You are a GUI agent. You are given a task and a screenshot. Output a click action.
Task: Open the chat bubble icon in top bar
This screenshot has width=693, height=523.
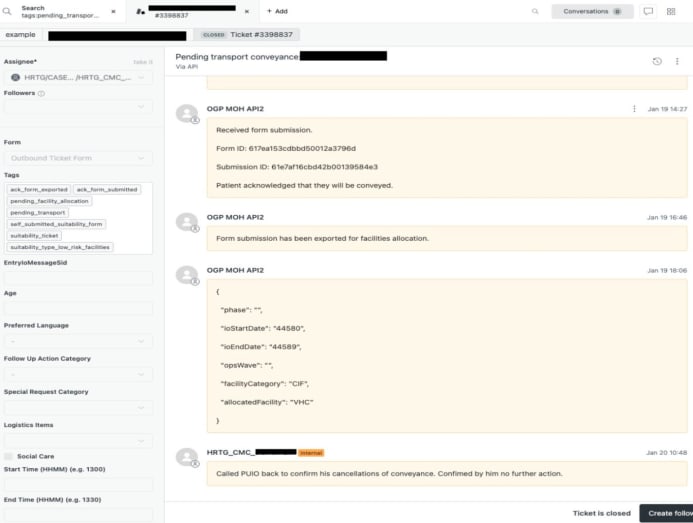pyautogui.click(x=648, y=11)
